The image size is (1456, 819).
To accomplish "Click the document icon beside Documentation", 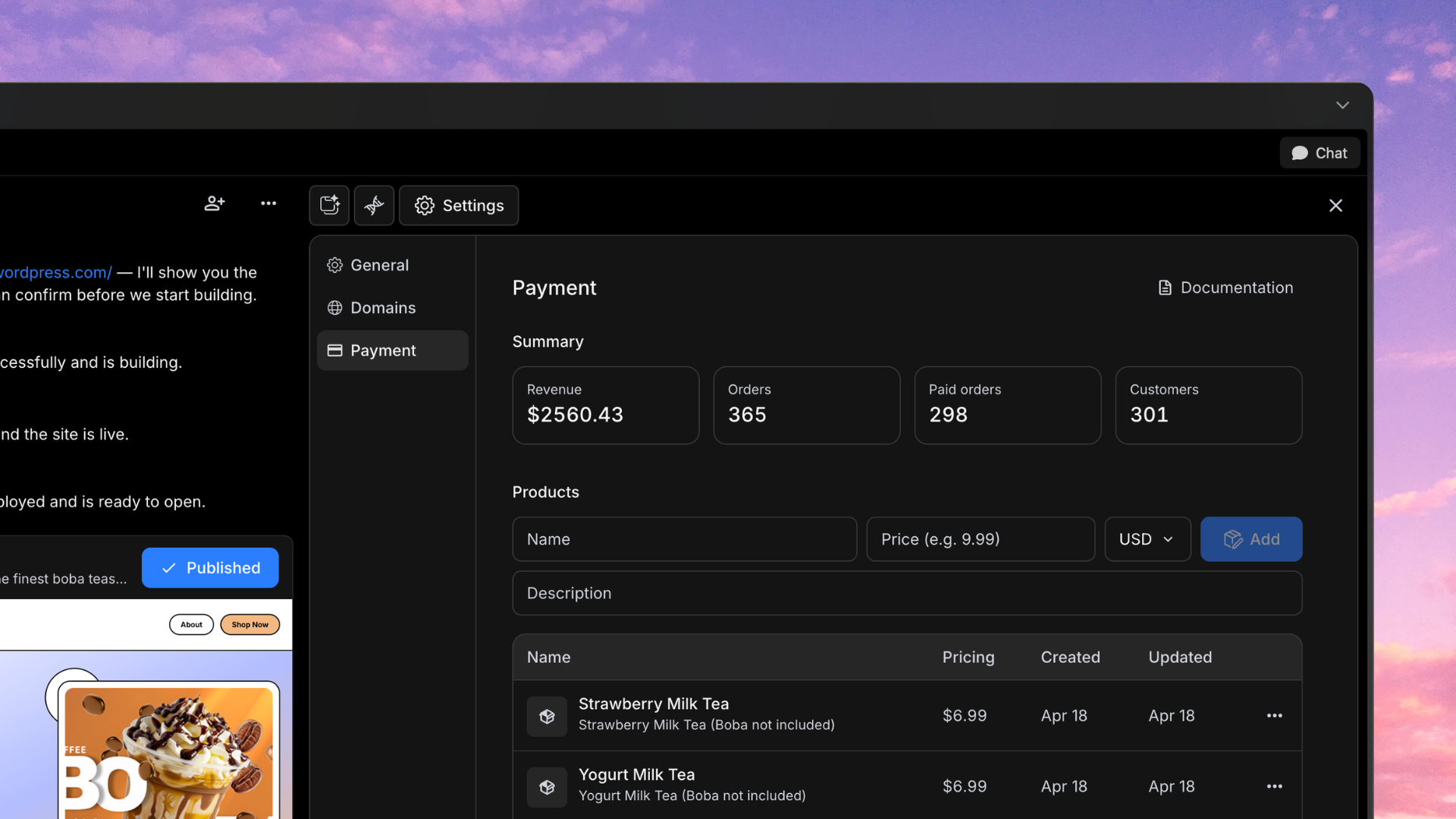I will click(x=1165, y=288).
